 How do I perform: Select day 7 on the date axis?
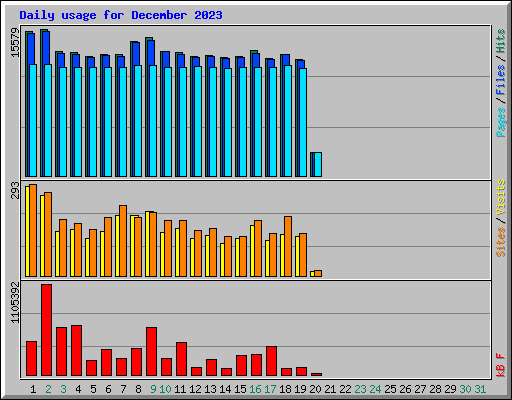point(123,389)
